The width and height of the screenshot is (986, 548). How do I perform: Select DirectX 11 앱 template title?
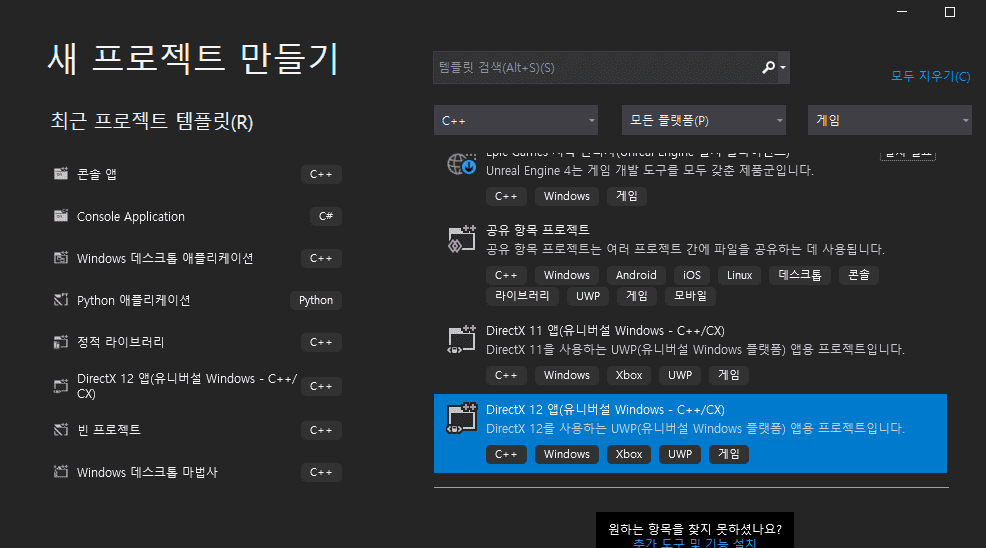click(605, 331)
